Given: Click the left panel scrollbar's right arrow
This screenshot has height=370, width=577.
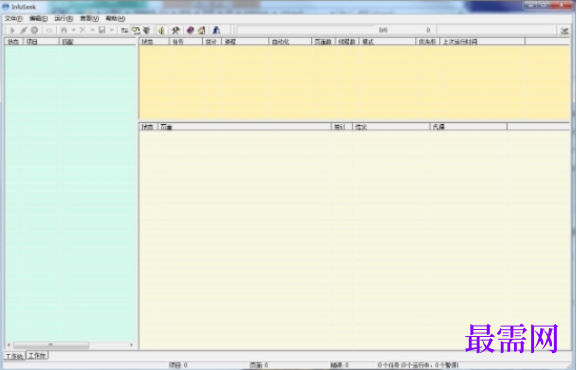Looking at the screenshot, I should (x=132, y=345).
